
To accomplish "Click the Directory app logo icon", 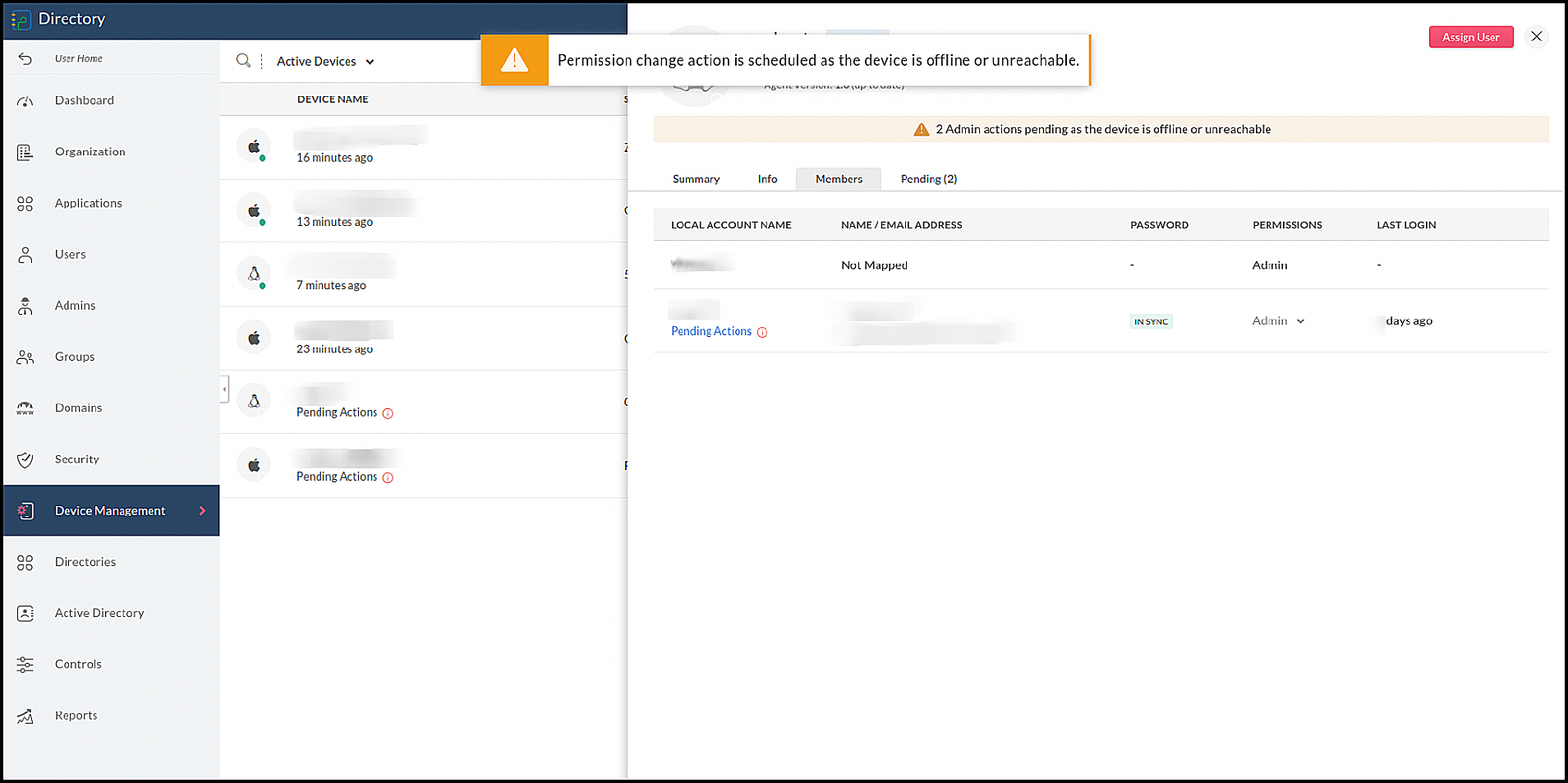I will tap(21, 19).
